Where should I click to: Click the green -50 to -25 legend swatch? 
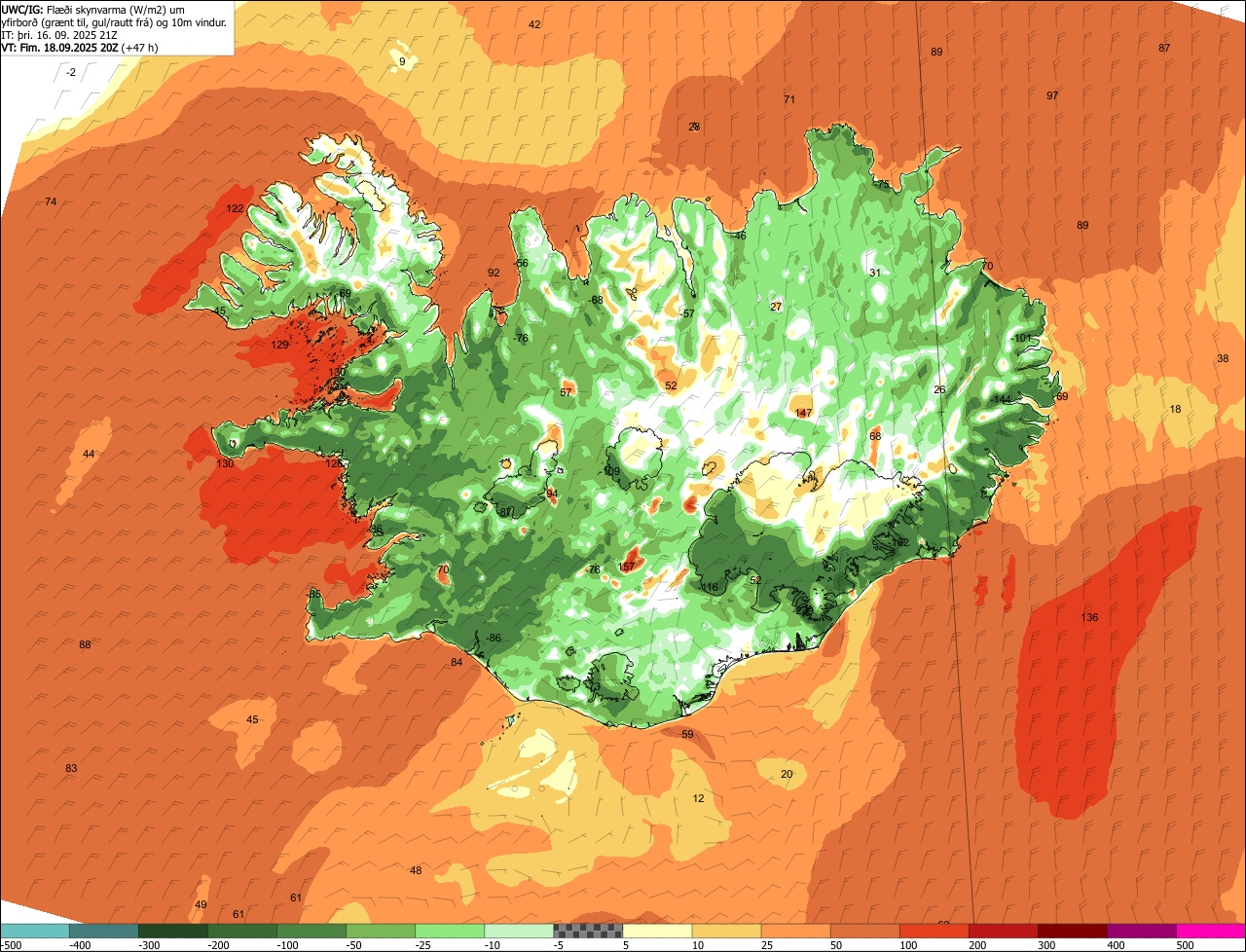382,931
